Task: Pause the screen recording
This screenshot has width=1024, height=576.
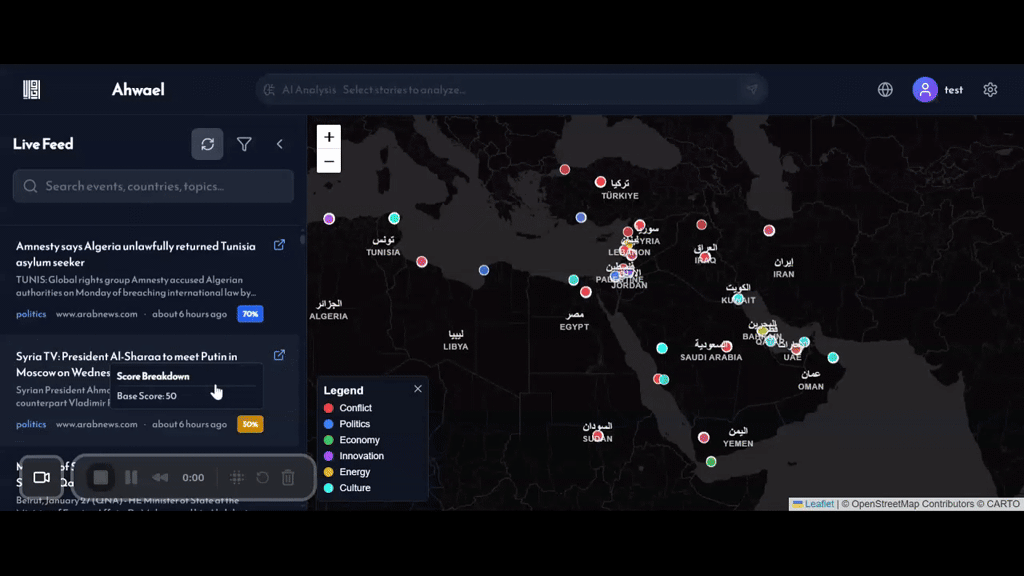Action: point(131,477)
